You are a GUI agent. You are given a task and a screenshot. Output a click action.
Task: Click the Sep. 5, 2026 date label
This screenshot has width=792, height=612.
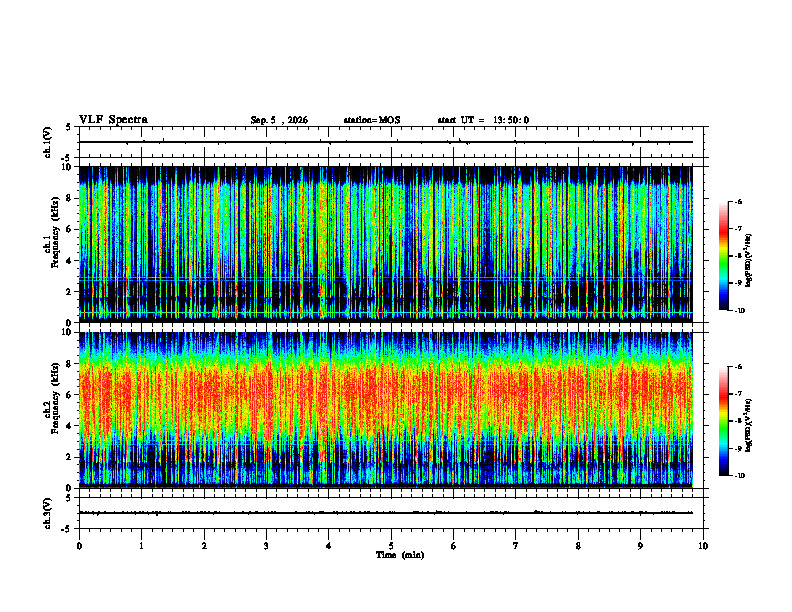click(x=279, y=120)
